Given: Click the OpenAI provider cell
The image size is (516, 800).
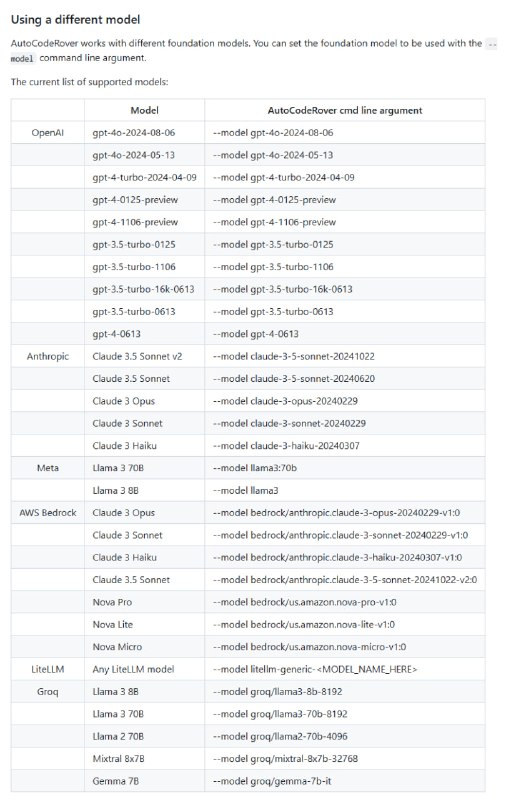Looking at the screenshot, I should 47,133.
